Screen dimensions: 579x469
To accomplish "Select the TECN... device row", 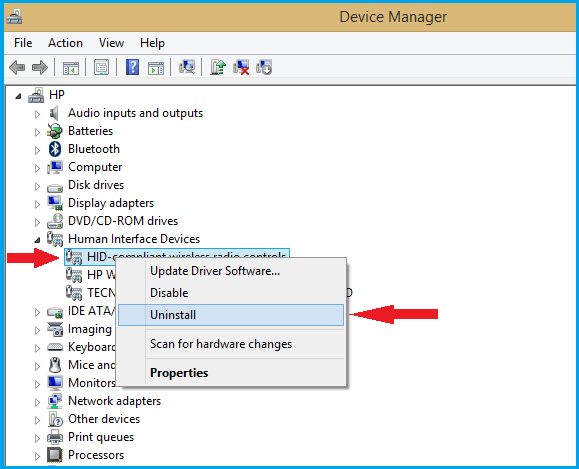I will (91, 293).
